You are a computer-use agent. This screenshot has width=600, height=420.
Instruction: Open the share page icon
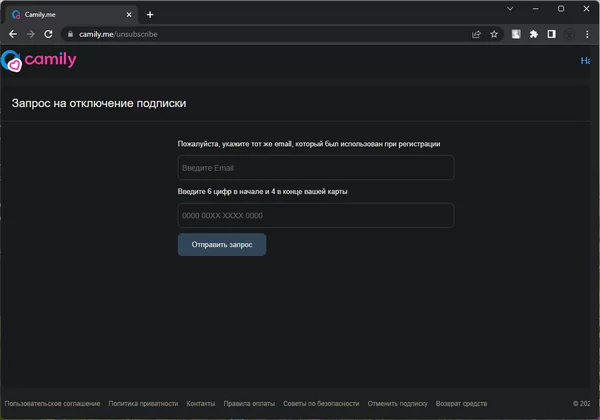[x=476, y=33]
